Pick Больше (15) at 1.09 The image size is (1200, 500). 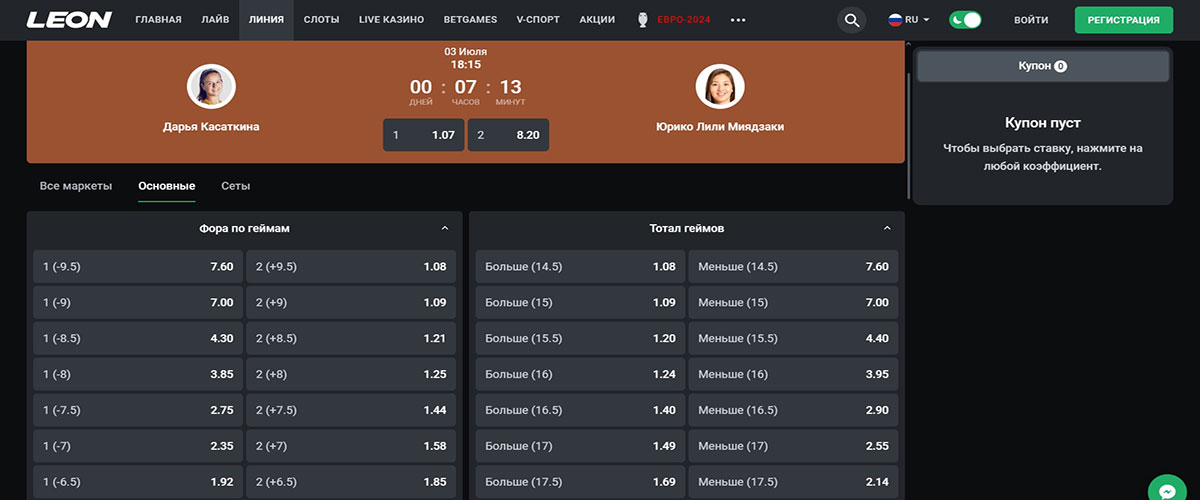580,303
